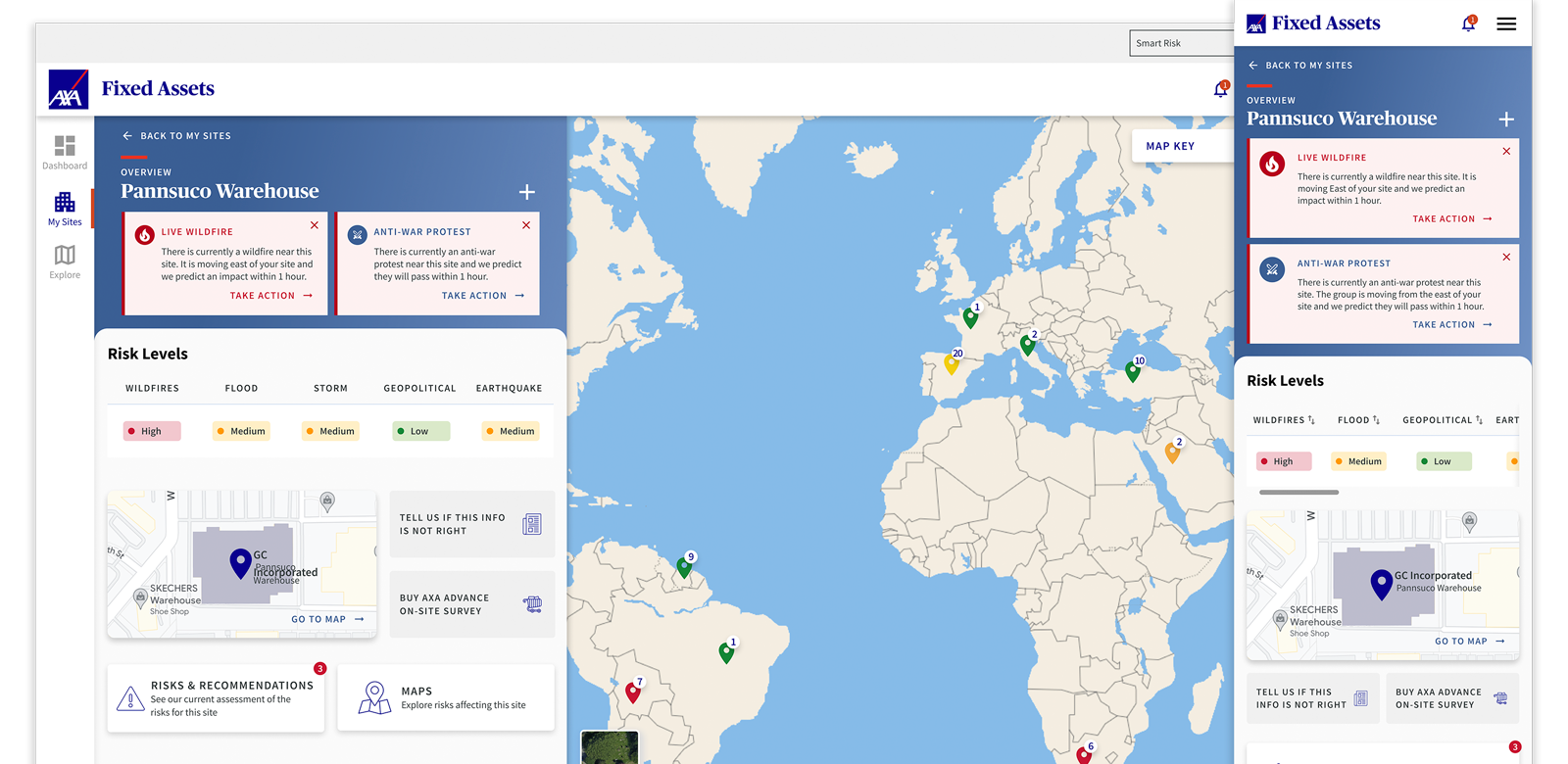Screen dimensions: 1568x764
Task: Click the yellow map pin numbered 20
Action: coord(951,364)
